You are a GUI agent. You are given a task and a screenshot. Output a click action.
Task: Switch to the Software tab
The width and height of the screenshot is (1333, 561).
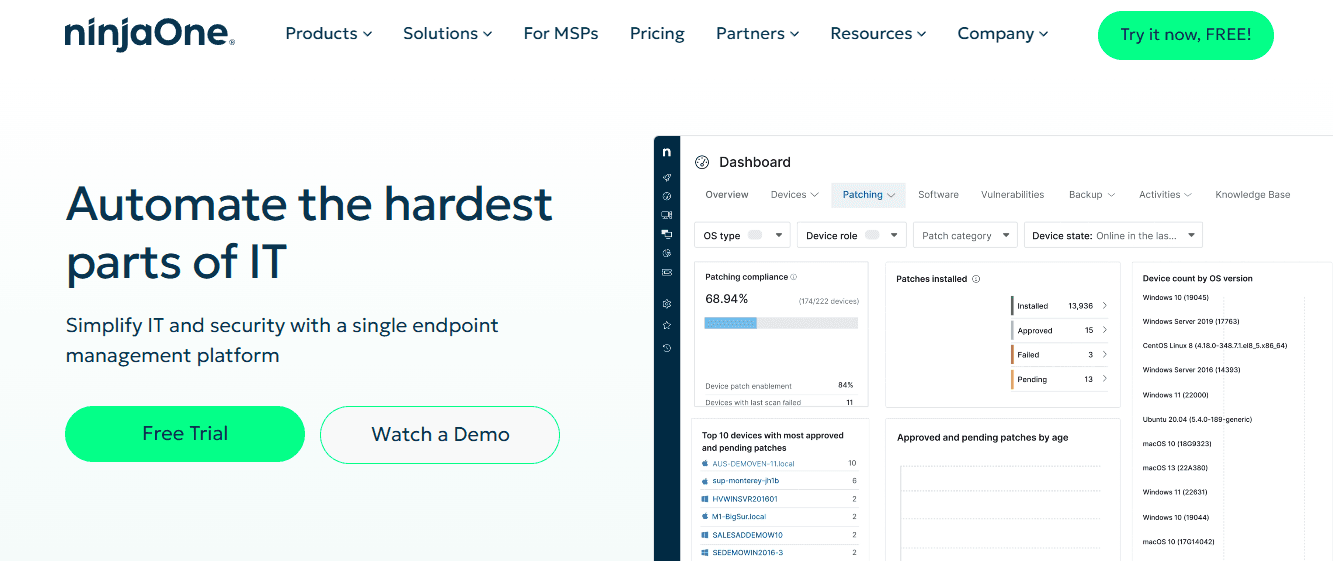coord(938,195)
